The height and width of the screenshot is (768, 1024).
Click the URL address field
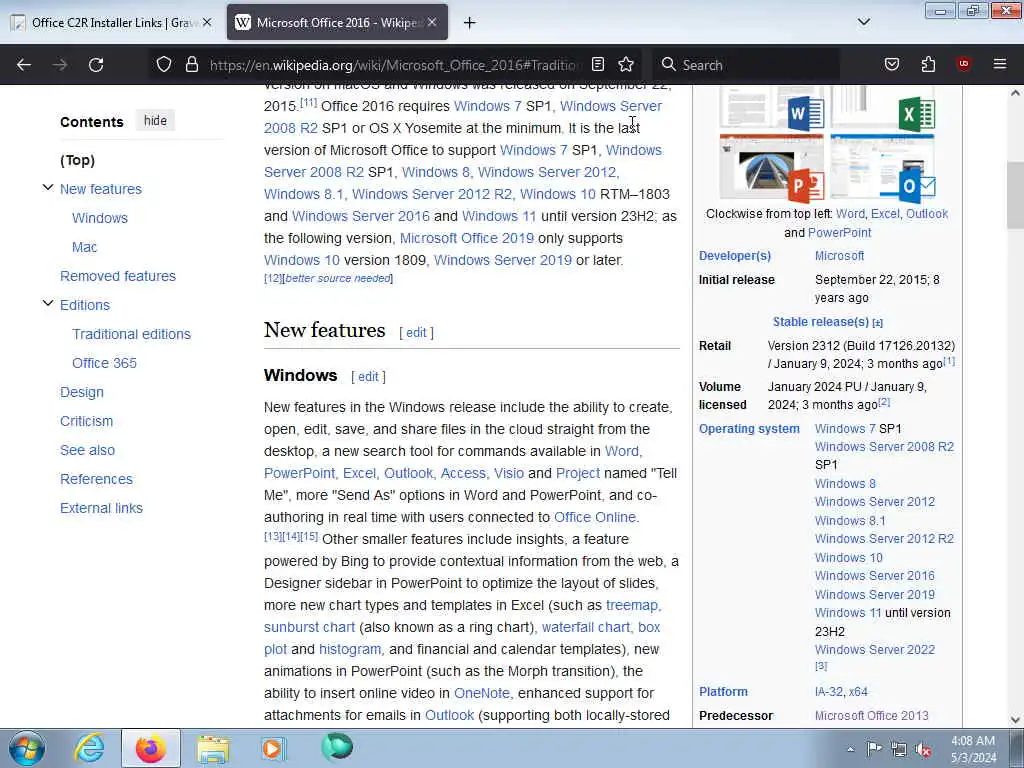click(x=392, y=65)
